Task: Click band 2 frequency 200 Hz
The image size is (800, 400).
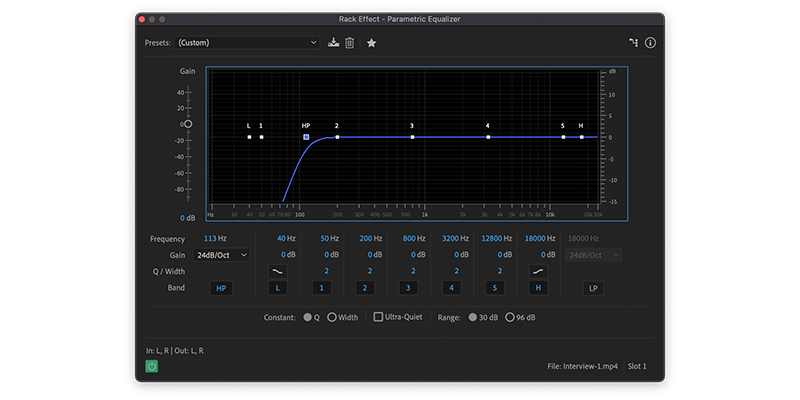Action: pos(371,238)
